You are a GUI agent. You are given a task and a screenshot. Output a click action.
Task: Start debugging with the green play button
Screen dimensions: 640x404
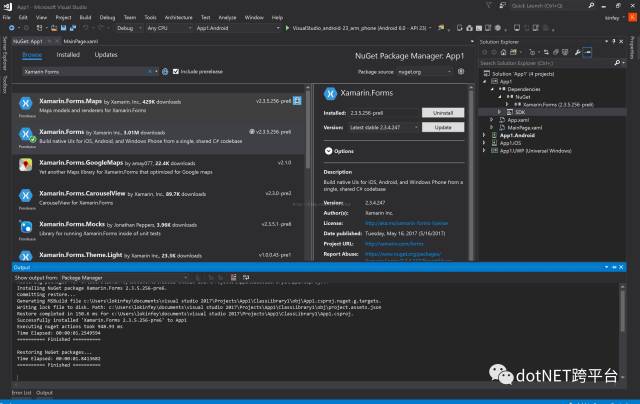pos(287,28)
